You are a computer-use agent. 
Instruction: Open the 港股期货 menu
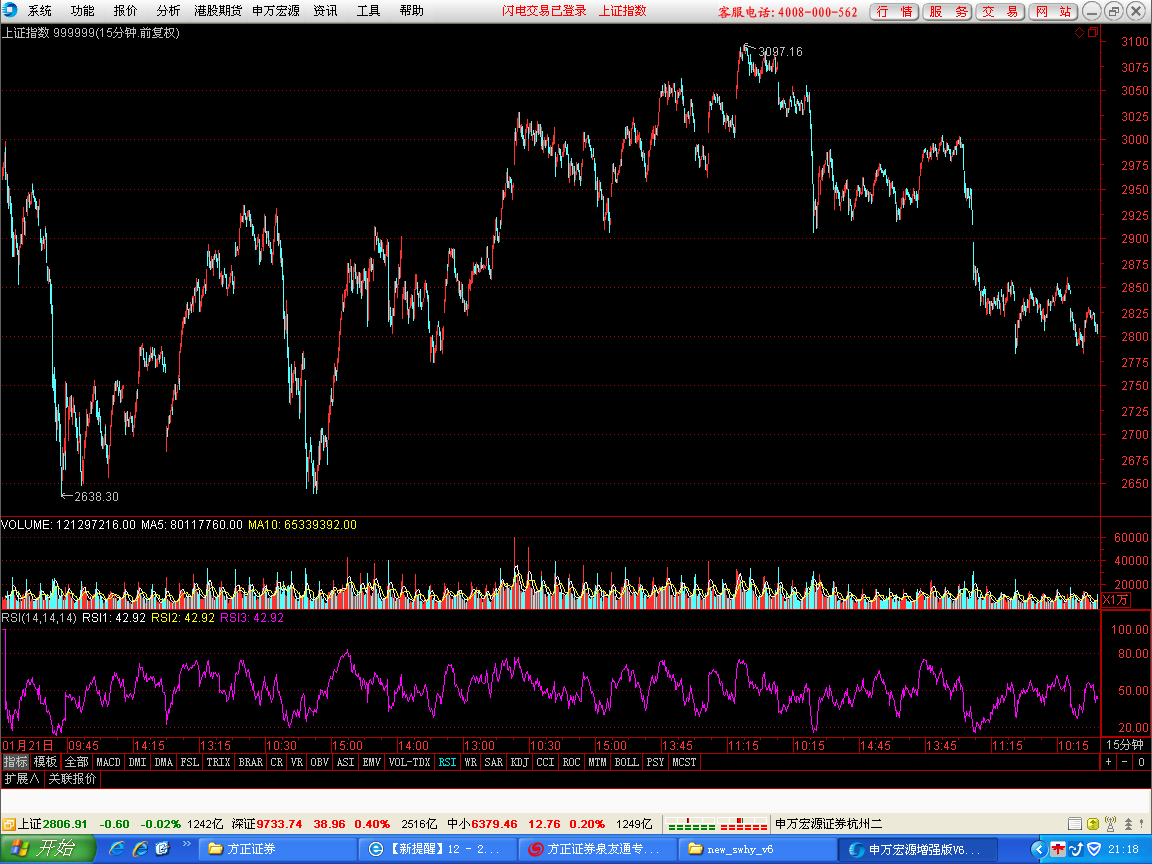[217, 11]
